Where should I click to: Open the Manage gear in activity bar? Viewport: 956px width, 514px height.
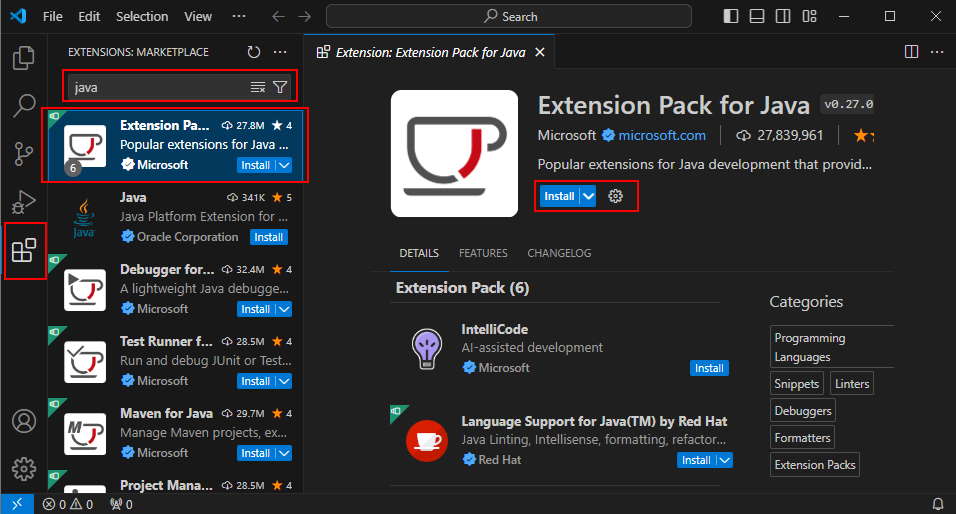pyautogui.click(x=24, y=469)
